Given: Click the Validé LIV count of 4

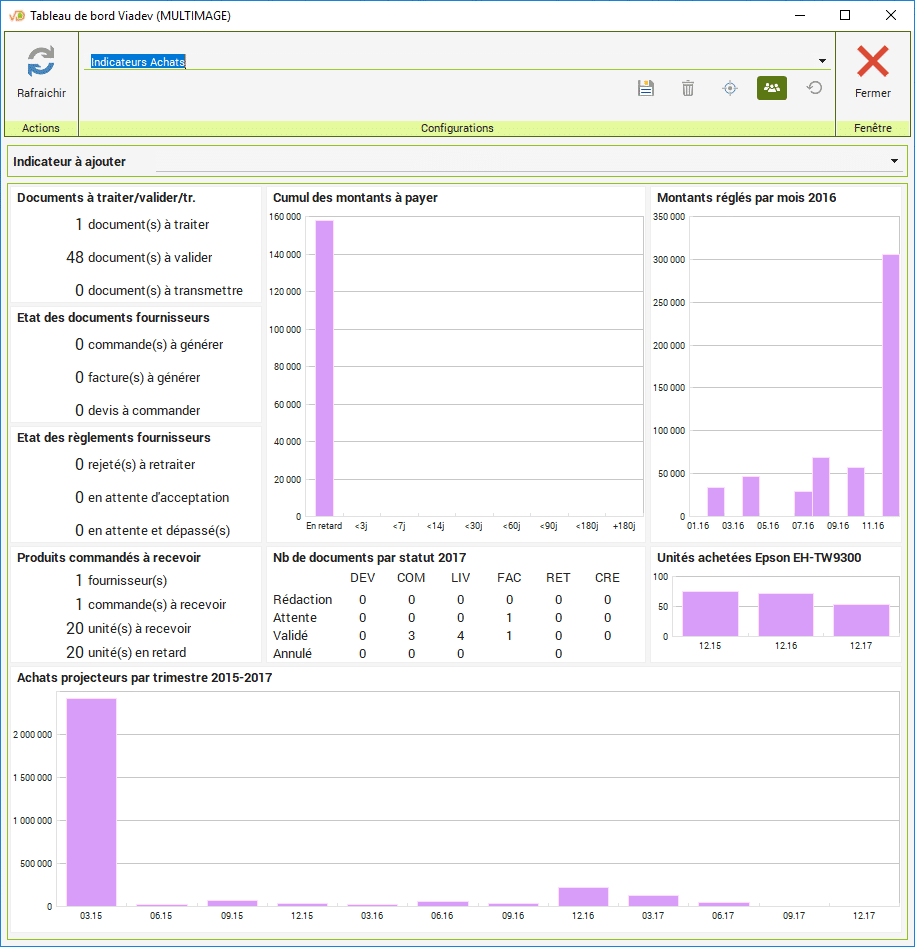Looking at the screenshot, I should pos(460,636).
